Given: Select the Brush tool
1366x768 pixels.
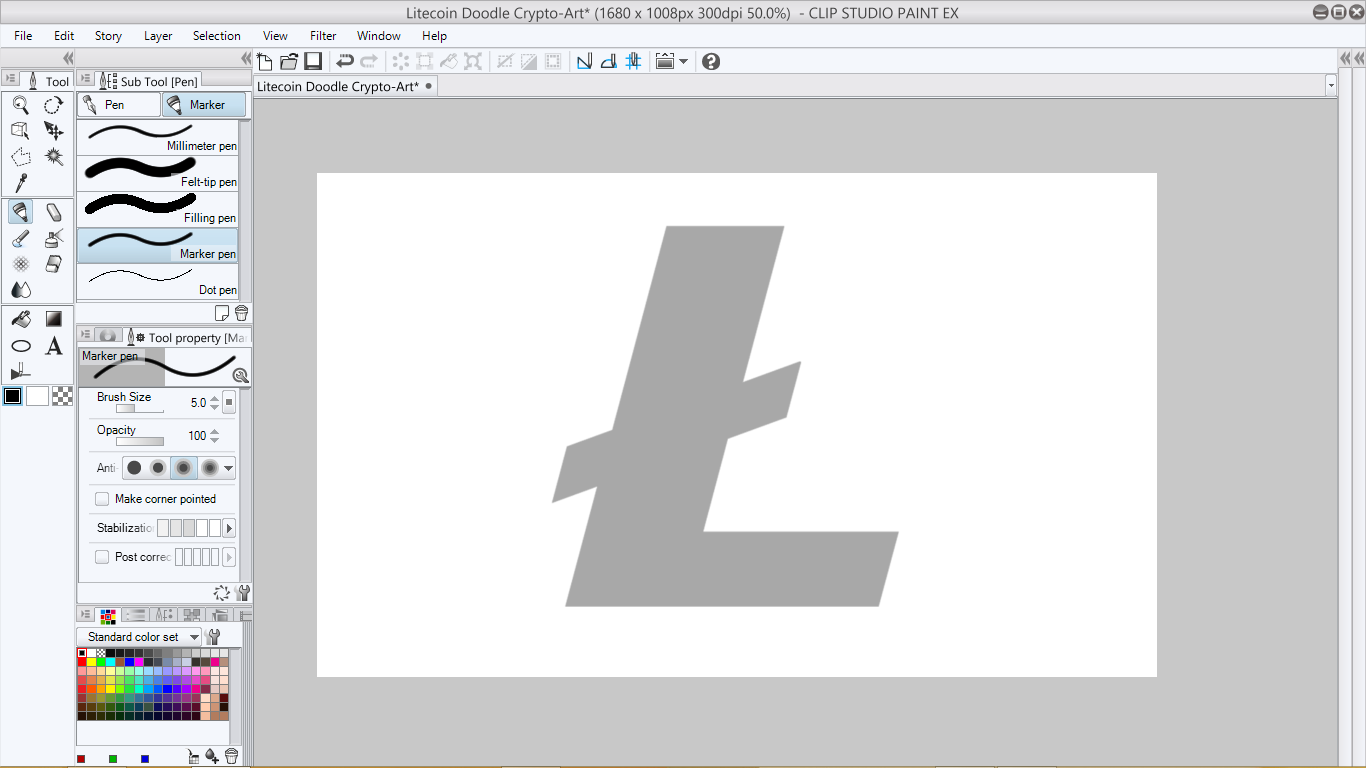Looking at the screenshot, I should 21,238.
